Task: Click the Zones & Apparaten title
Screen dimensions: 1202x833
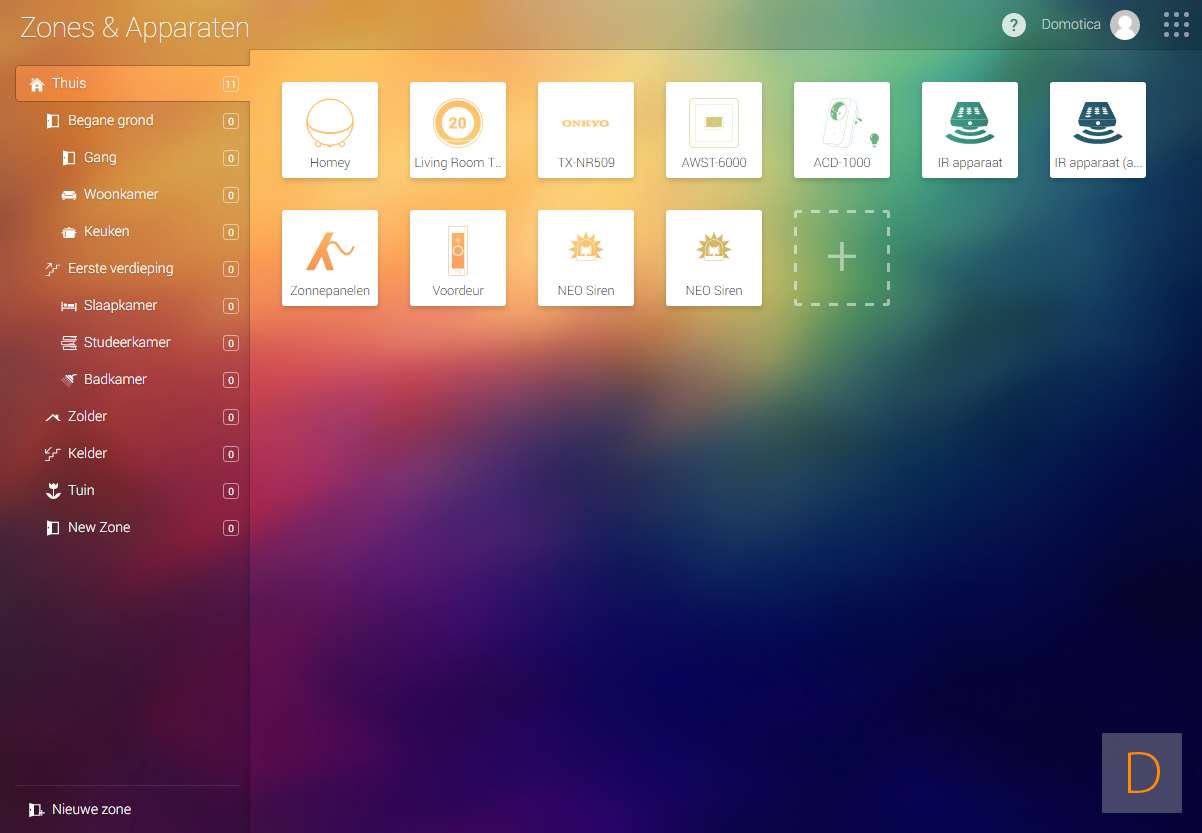Action: (135, 27)
